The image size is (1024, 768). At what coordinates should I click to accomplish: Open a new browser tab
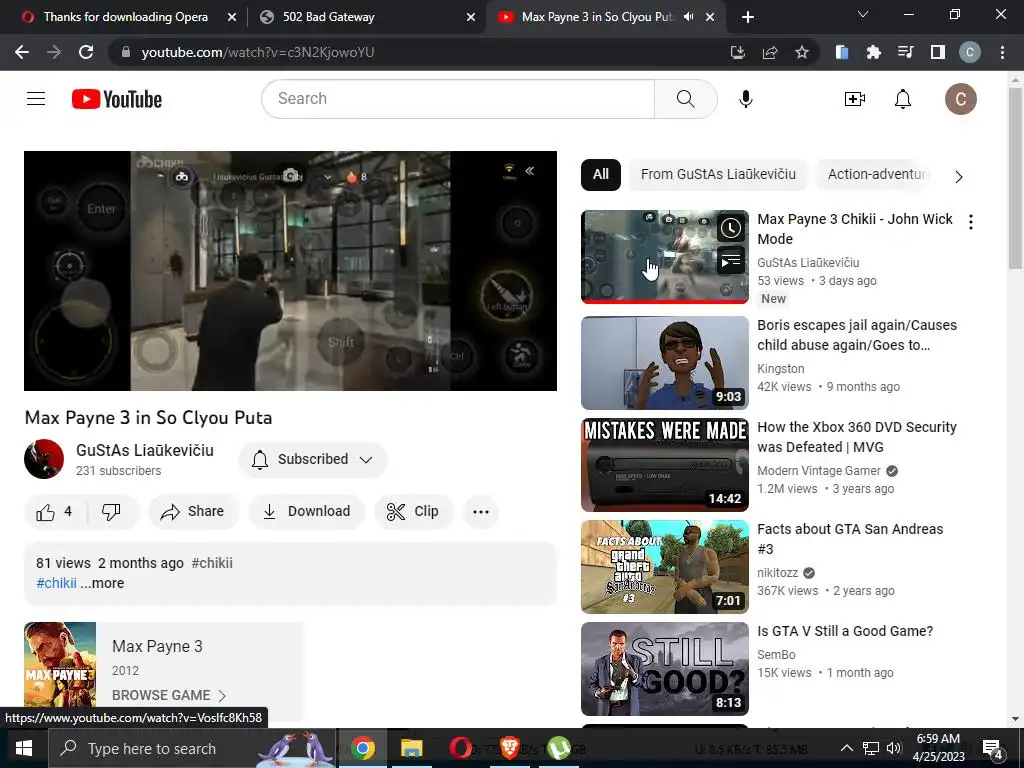(748, 17)
